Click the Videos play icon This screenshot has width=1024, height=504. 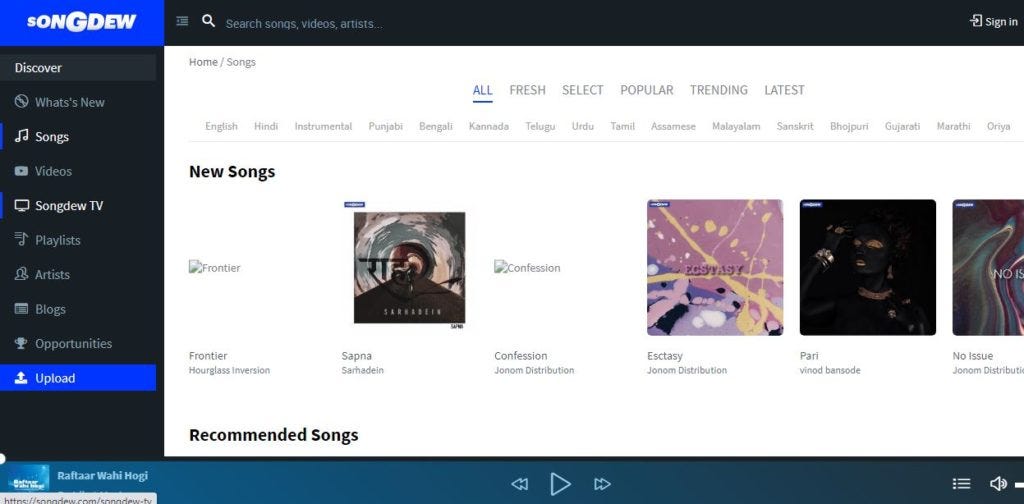coord(22,170)
